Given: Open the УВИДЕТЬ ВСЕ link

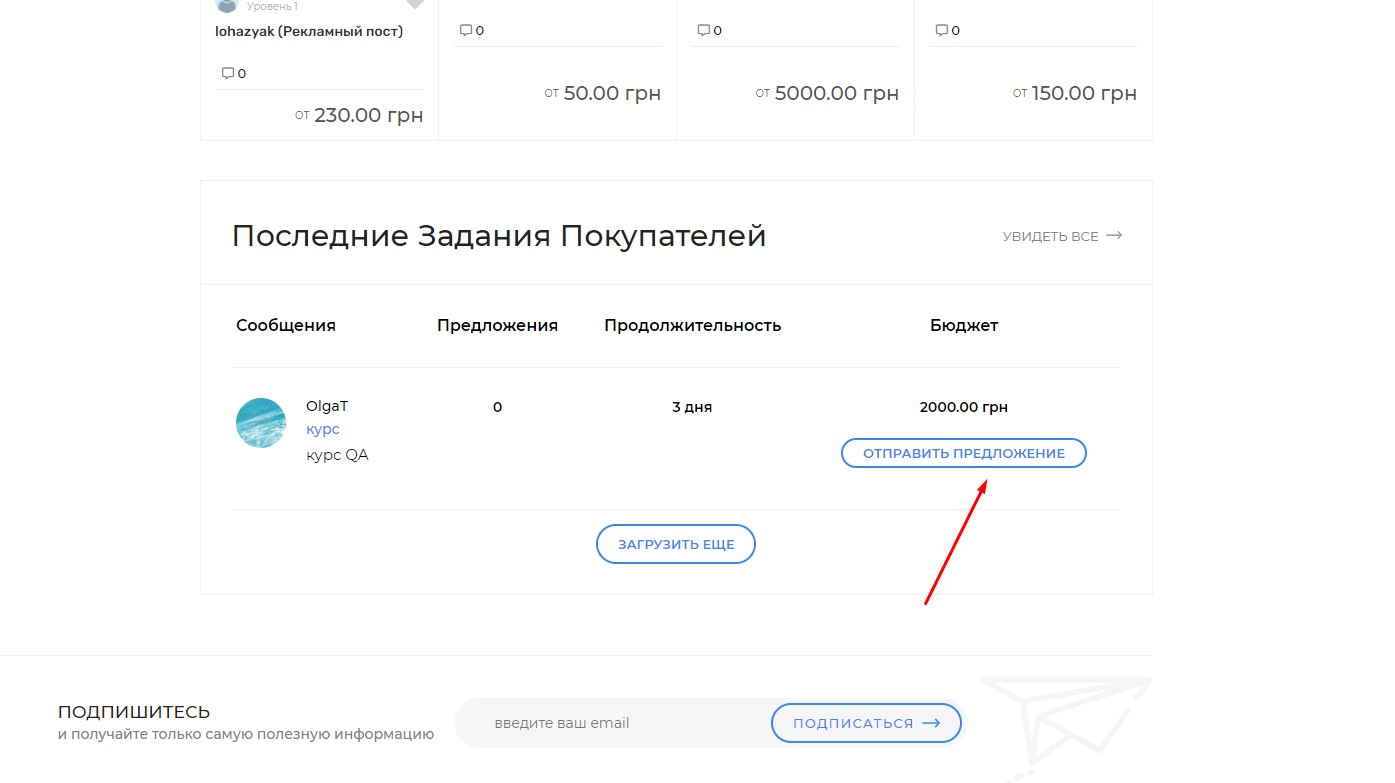Looking at the screenshot, I should point(1050,237).
